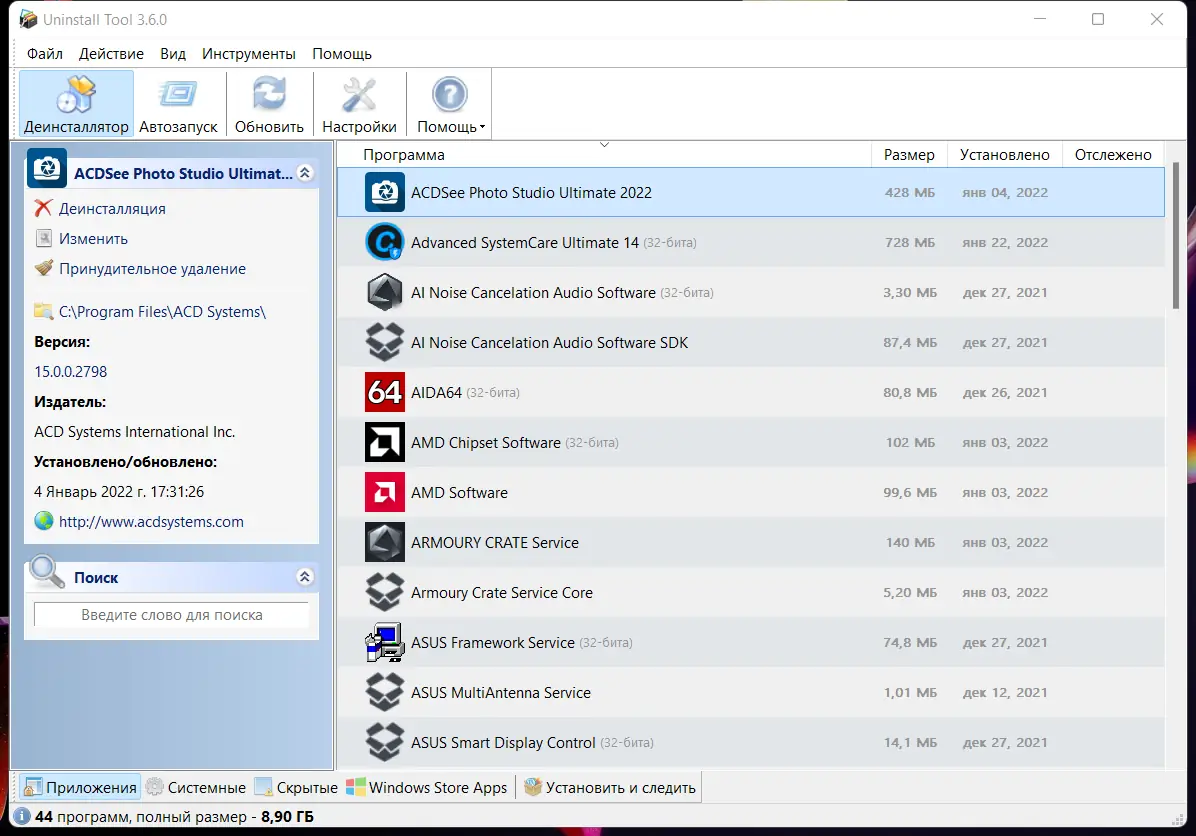Click the magnifier icon of Поиск panel
The image size is (1196, 836).
[47, 572]
